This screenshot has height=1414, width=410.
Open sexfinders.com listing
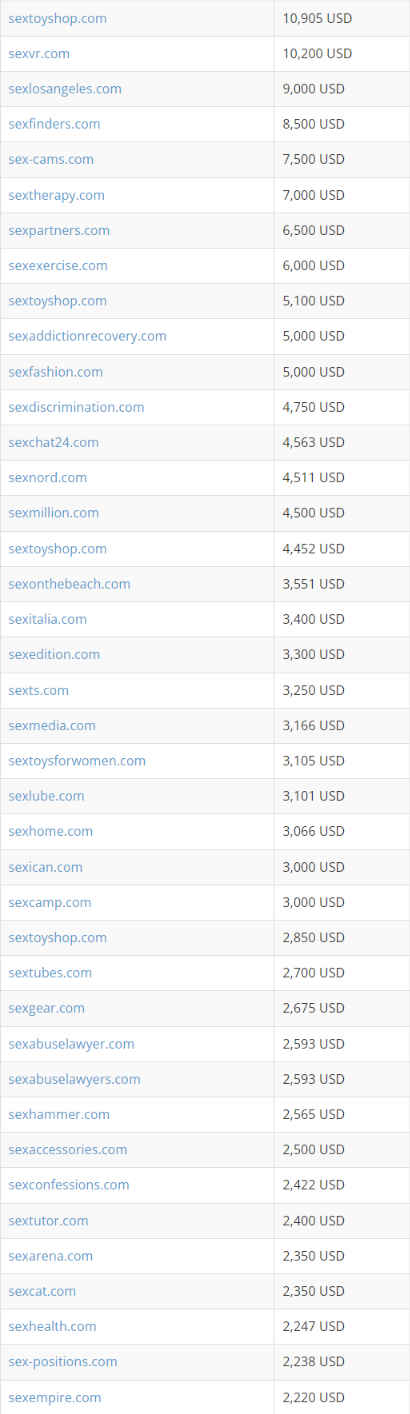pyautogui.click(x=54, y=124)
